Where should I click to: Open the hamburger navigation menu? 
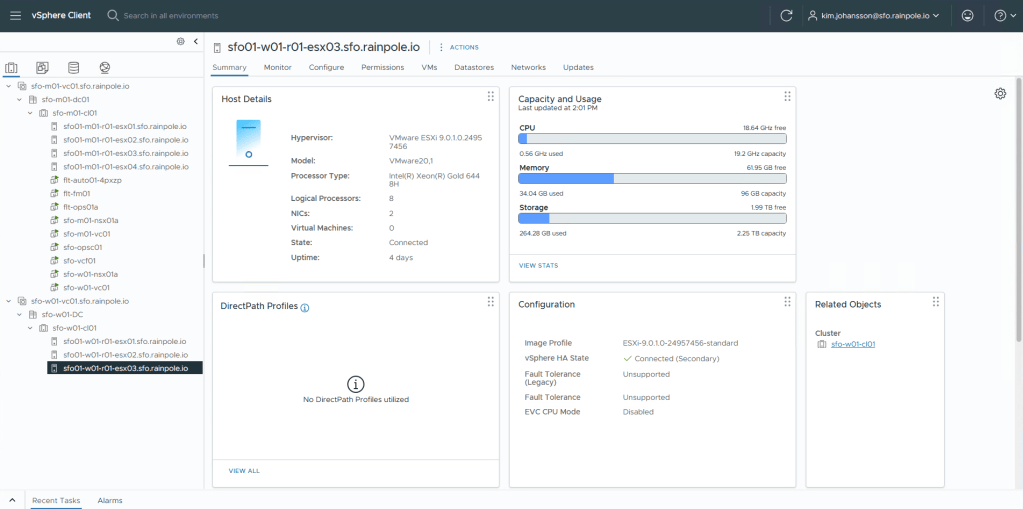click(x=15, y=15)
